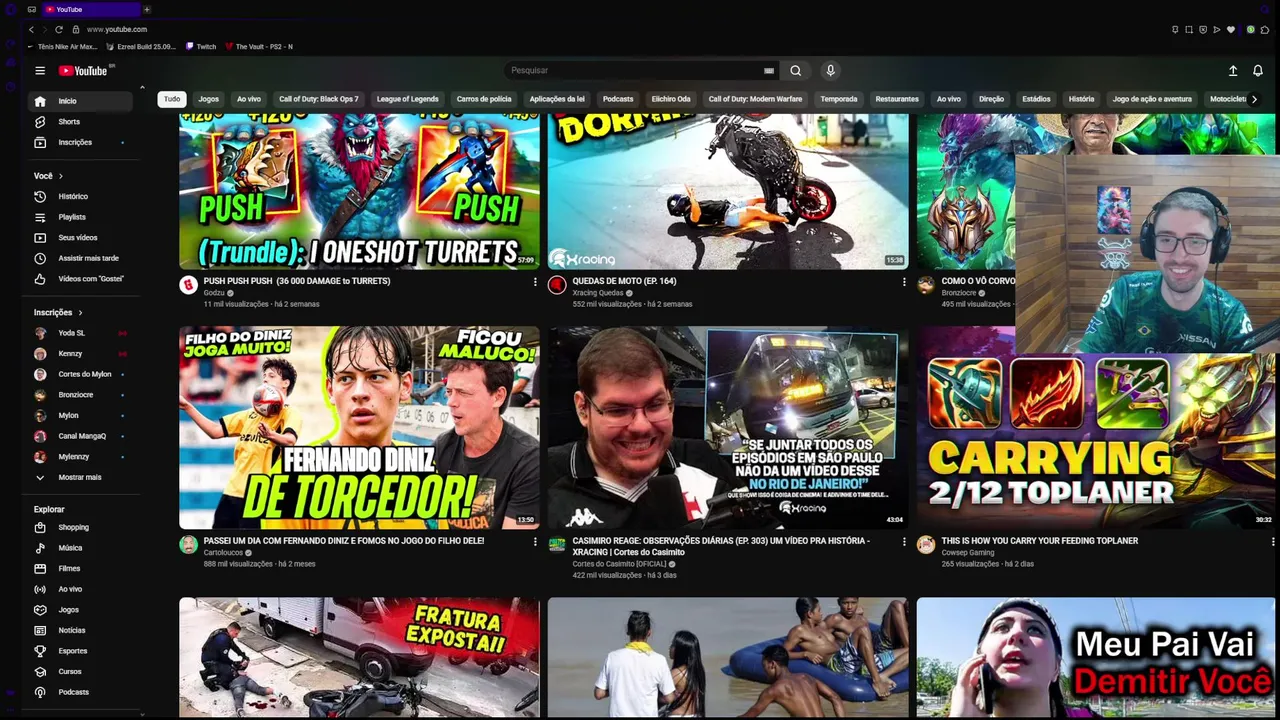Viewport: 1280px width, 720px height.
Task: Open Podcasts in Explorar sidebar section
Action: [80, 692]
